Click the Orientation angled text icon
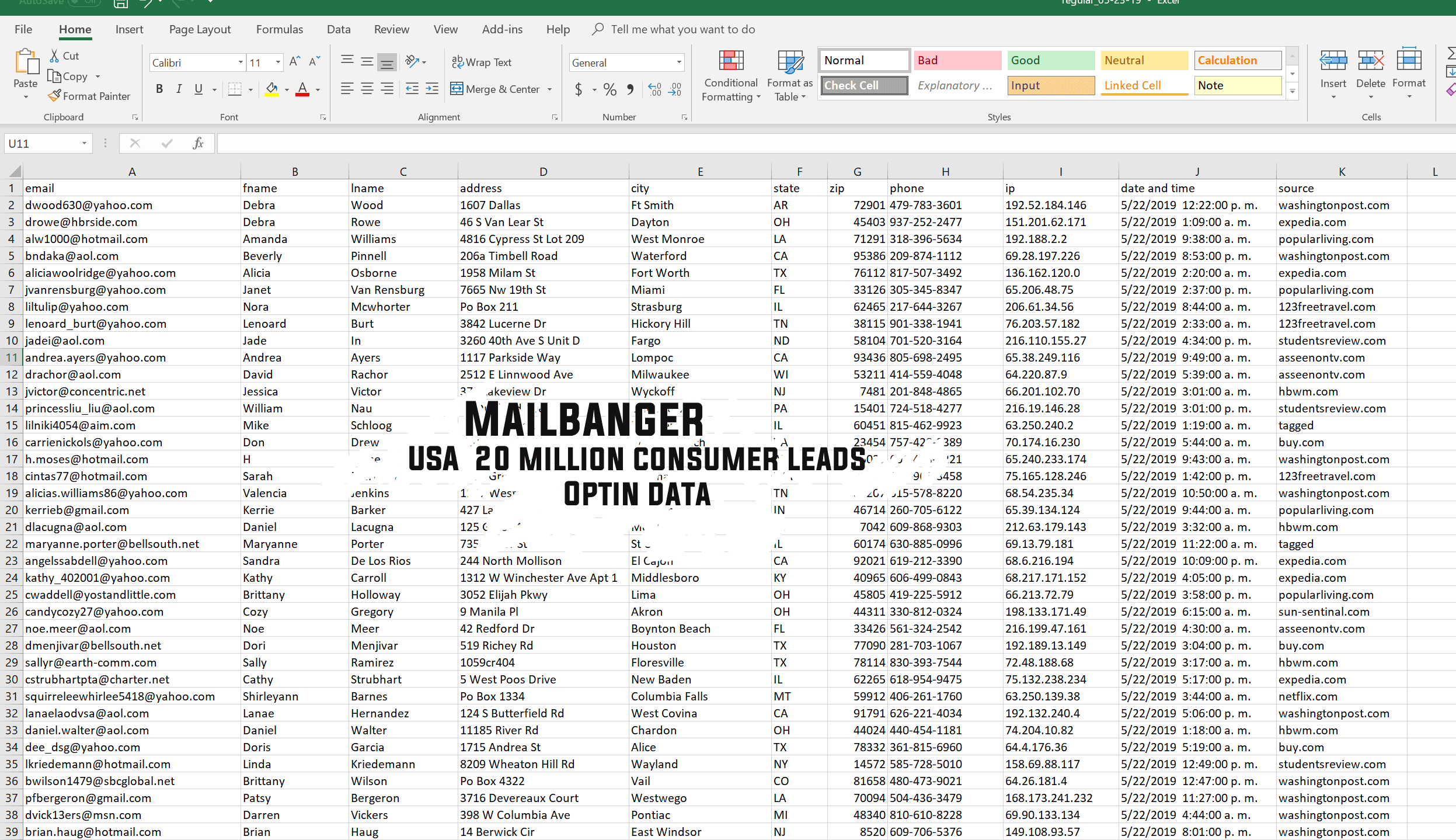Image resolution: width=1456 pixels, height=840 pixels. pos(413,61)
